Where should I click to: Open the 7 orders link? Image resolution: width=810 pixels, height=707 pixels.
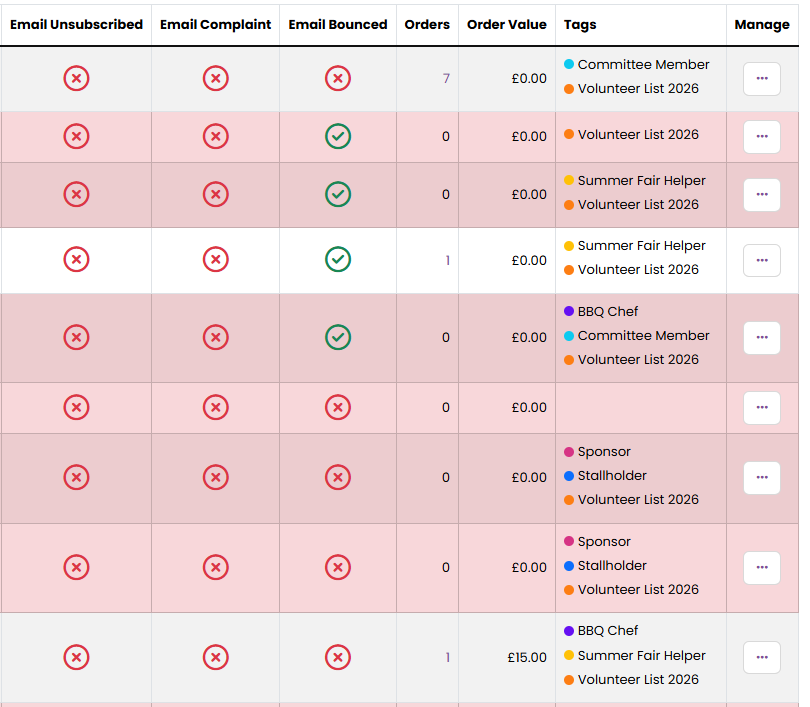[x=446, y=78]
